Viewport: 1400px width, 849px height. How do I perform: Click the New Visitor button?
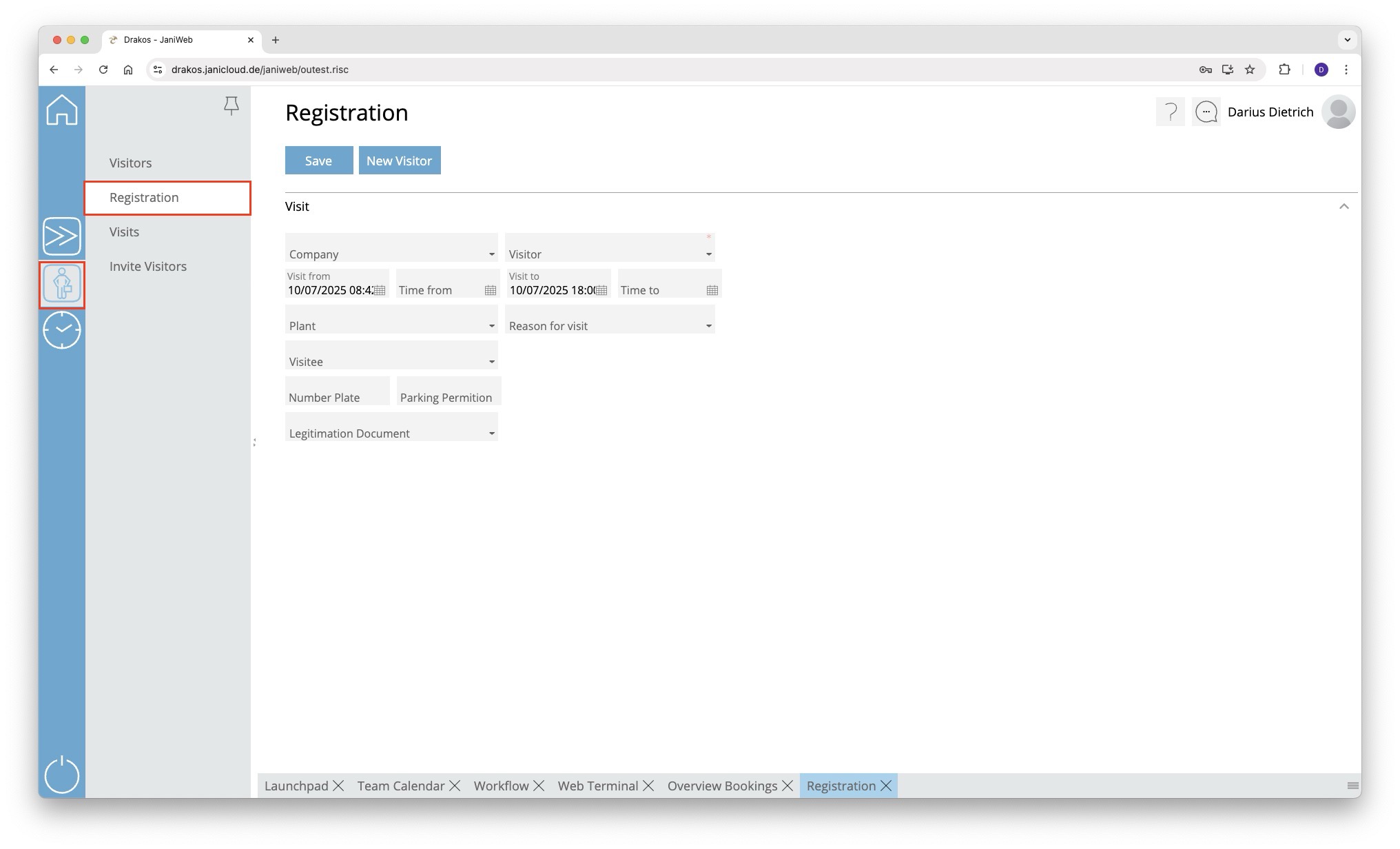pos(399,161)
